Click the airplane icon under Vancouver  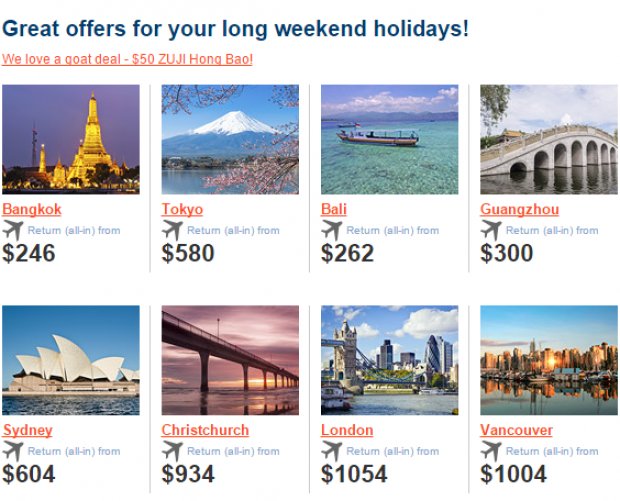(491, 451)
